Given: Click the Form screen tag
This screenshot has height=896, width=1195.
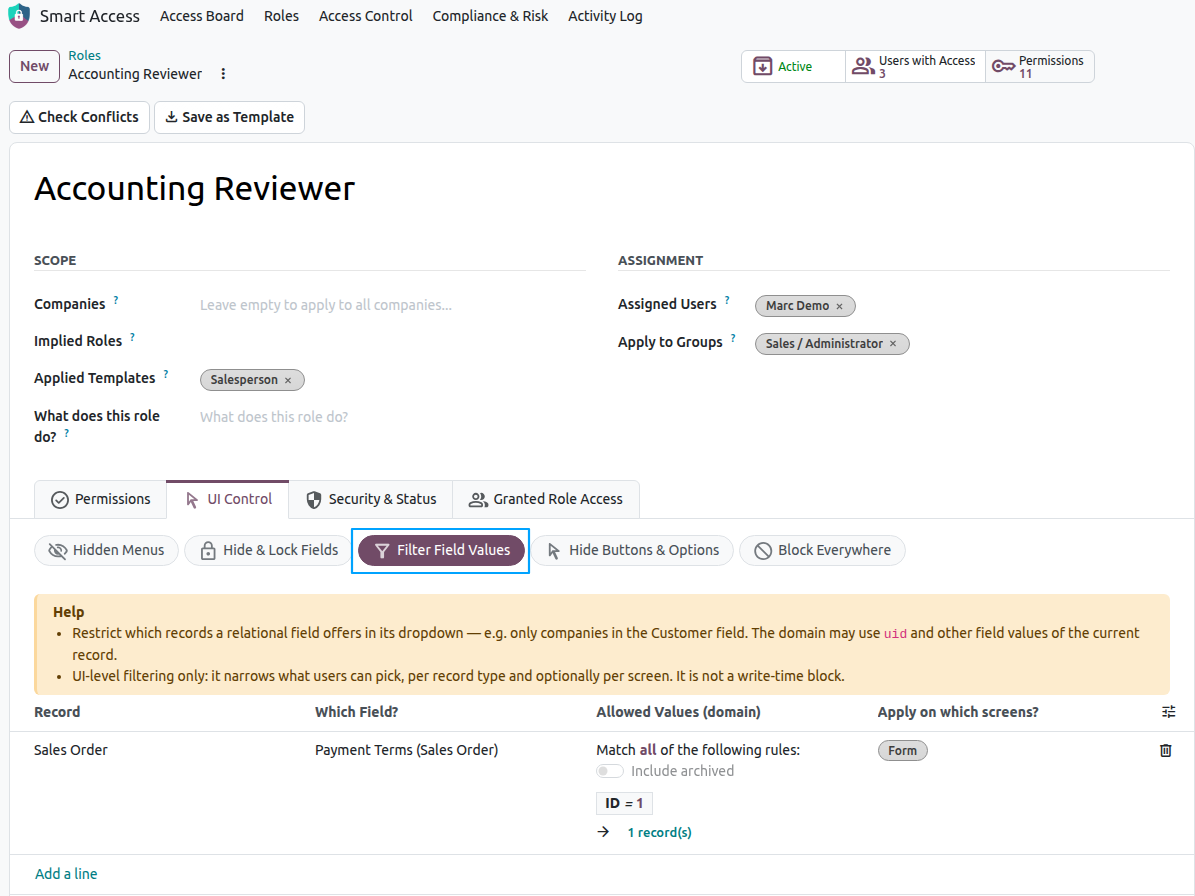Looking at the screenshot, I should (x=902, y=750).
